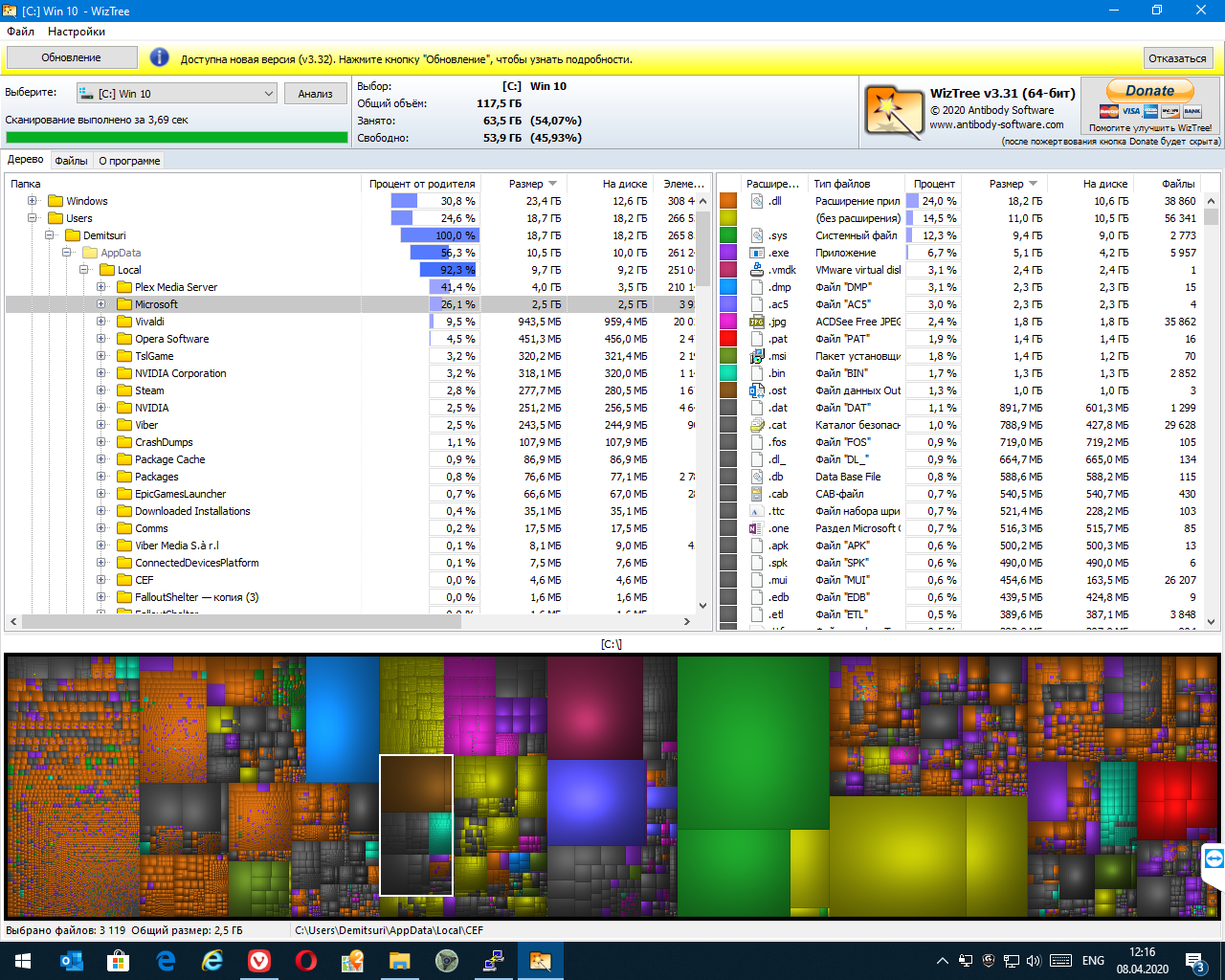
Task: Expand the Steam folder node
Action: 101,390
